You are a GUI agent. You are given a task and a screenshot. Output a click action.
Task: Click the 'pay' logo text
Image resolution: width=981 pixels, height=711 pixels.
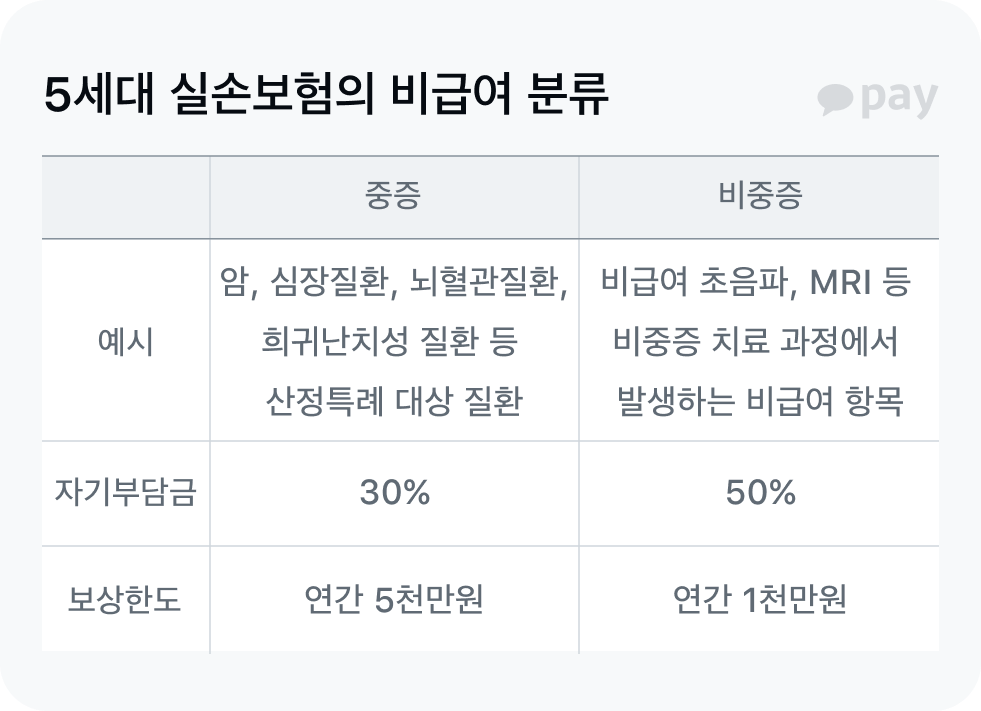coord(898,100)
